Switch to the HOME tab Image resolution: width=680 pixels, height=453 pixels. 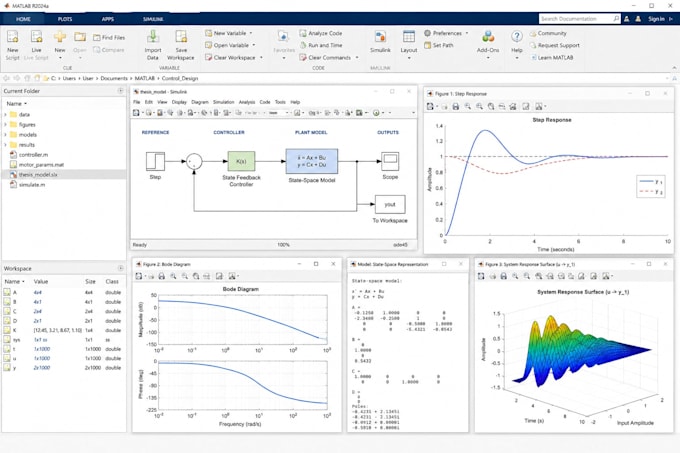tap(23, 19)
